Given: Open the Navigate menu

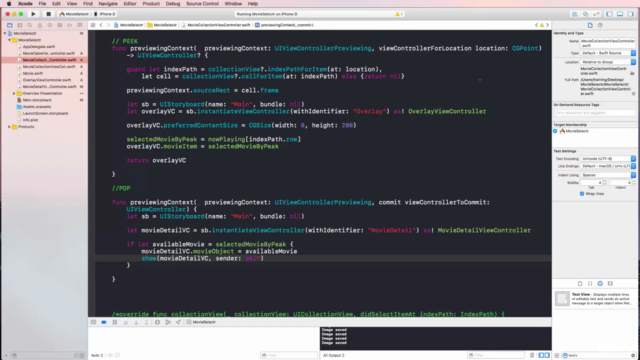Looking at the screenshot, I should tap(108, 4).
